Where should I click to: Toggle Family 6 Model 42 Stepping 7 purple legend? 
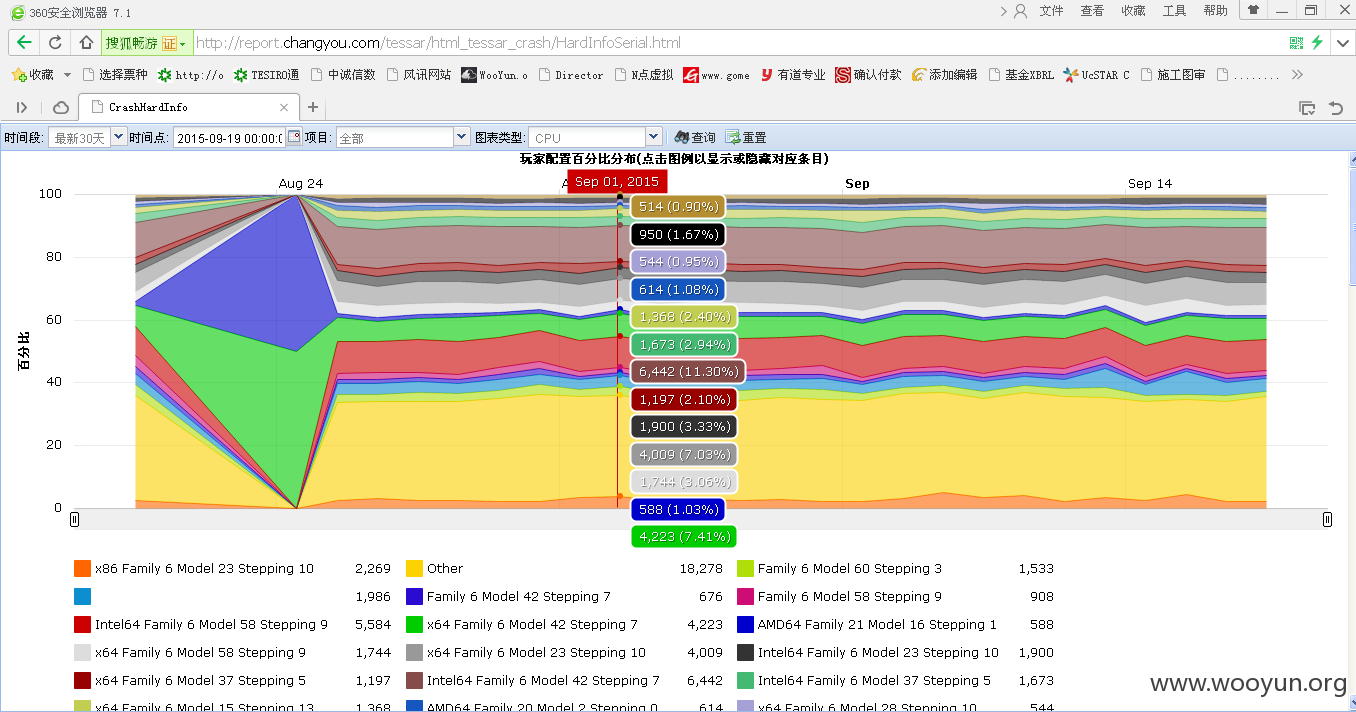[x=508, y=596]
